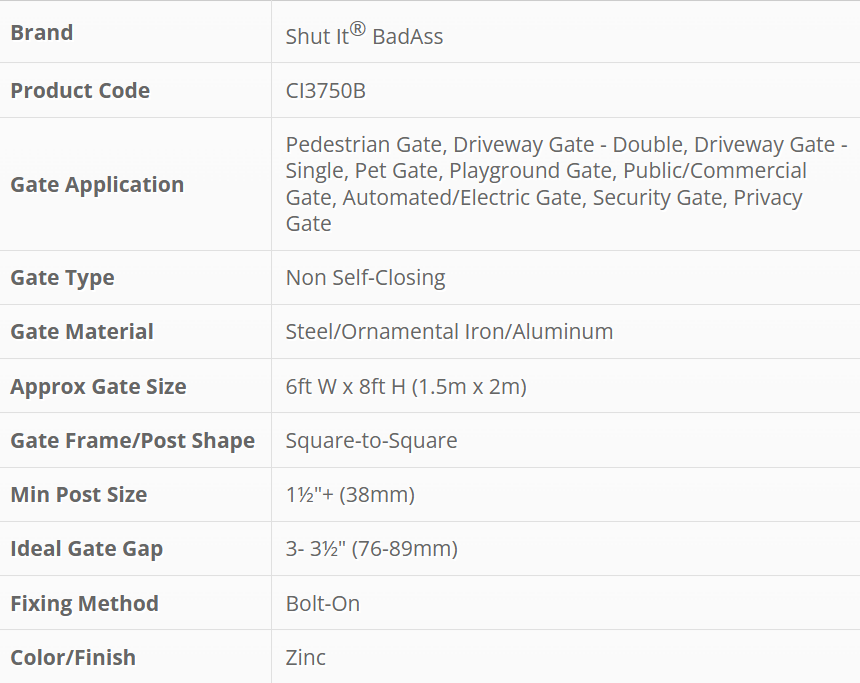Click the Brand row label
Viewport: 860px width, 683px height.
[42, 33]
